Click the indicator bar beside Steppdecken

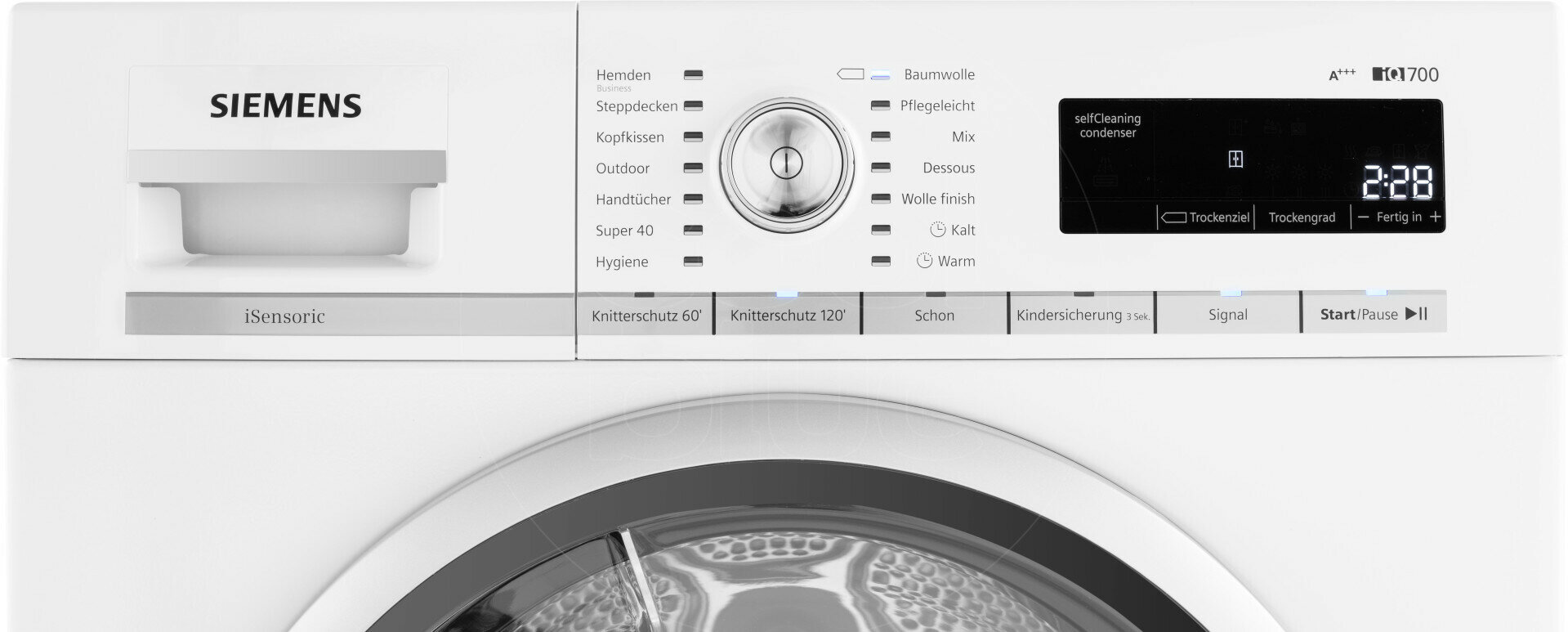coord(693,105)
